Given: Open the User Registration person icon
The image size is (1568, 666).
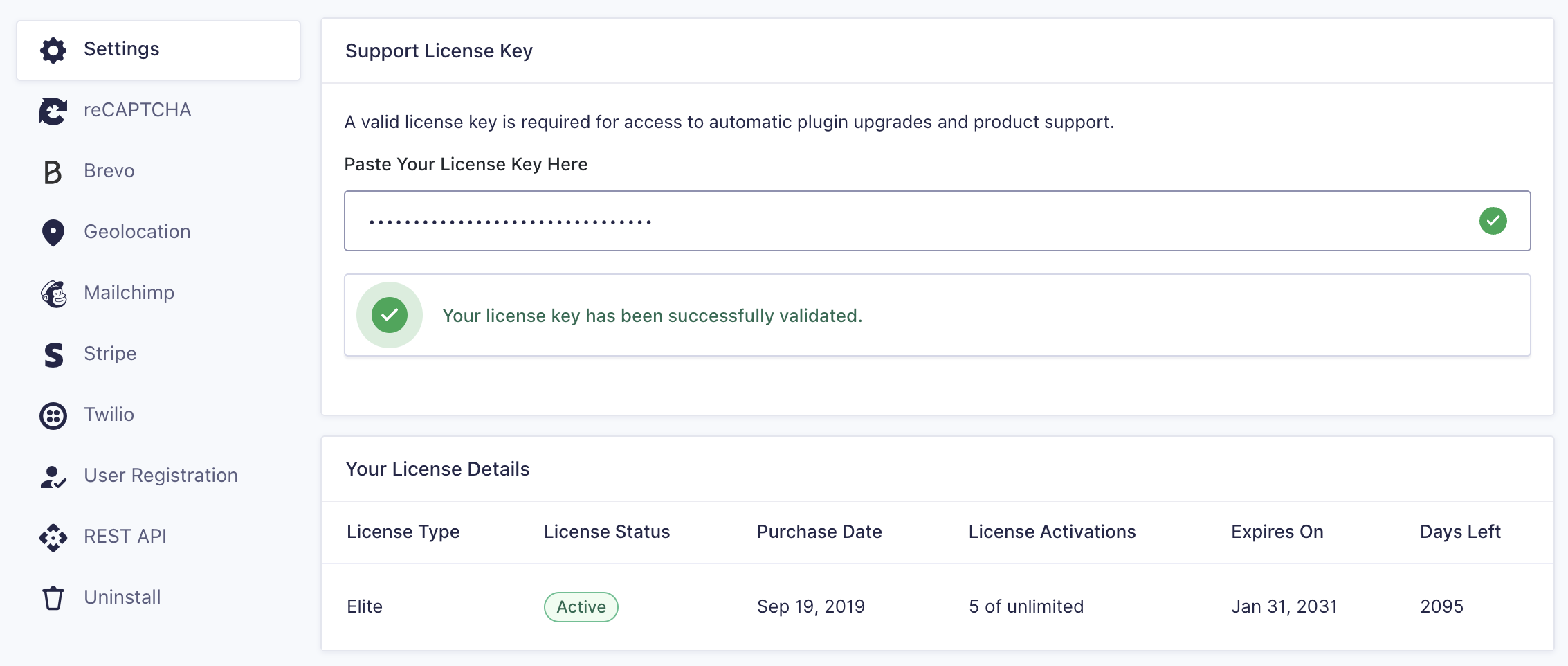Looking at the screenshot, I should (x=53, y=476).
